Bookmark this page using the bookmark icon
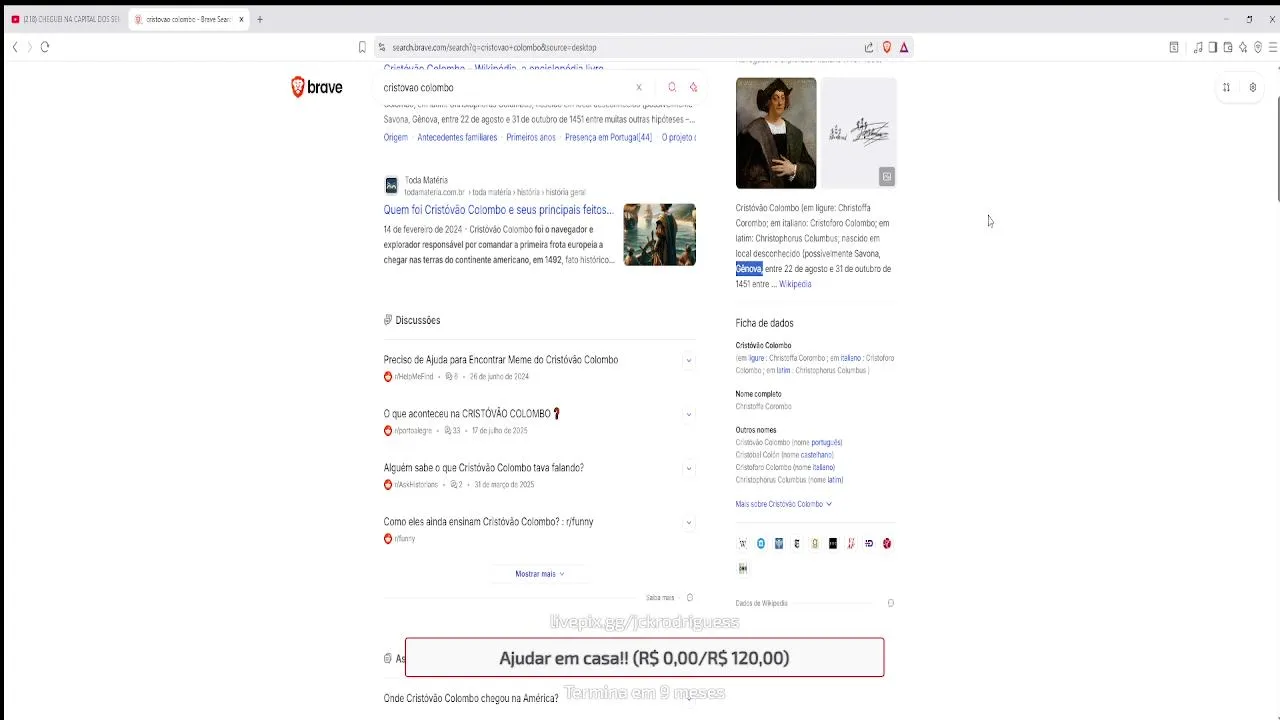The image size is (1280, 720). click(362, 47)
